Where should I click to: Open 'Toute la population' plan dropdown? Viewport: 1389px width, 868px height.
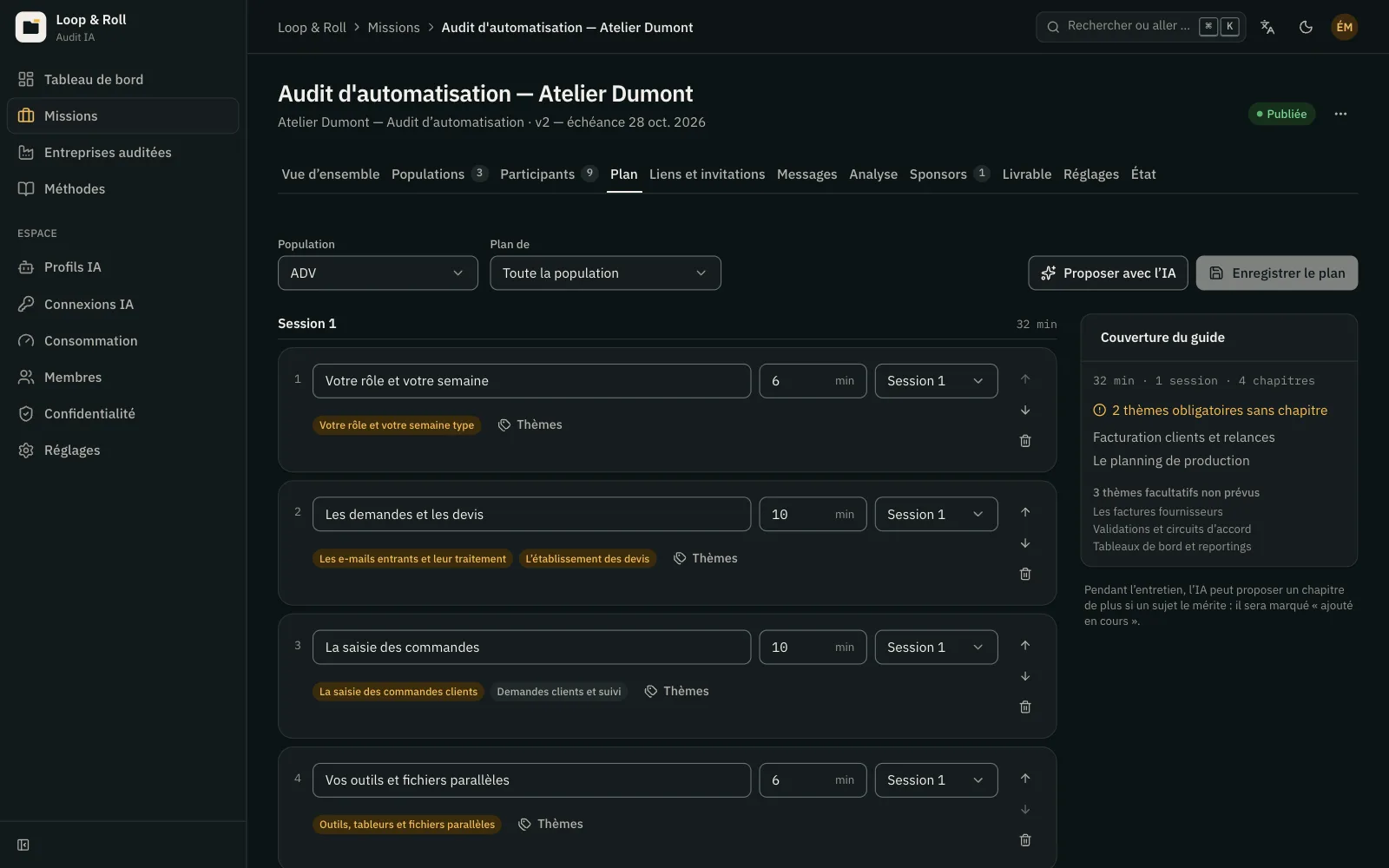(x=605, y=273)
